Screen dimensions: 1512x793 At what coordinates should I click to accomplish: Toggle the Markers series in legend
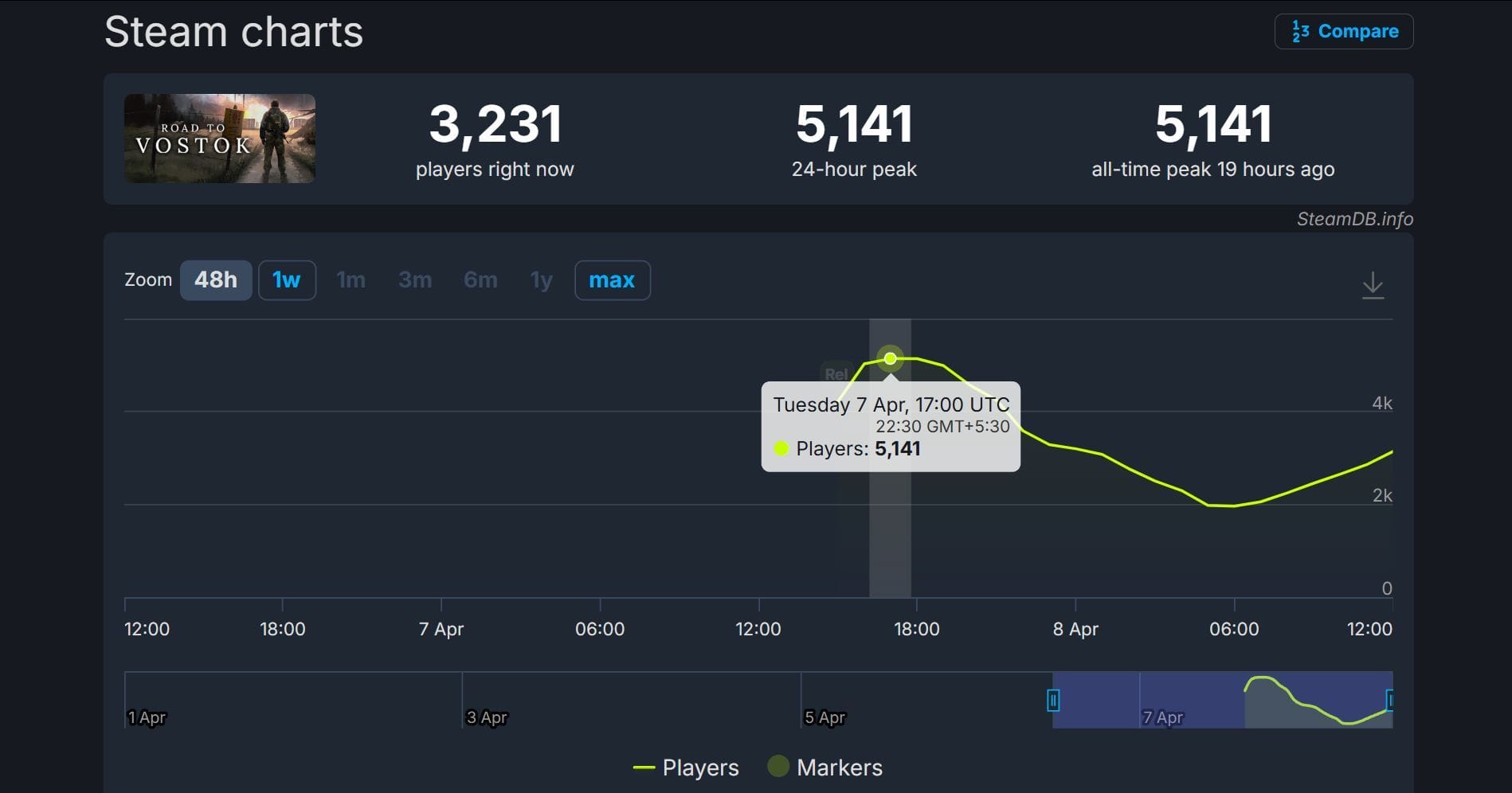(x=825, y=768)
